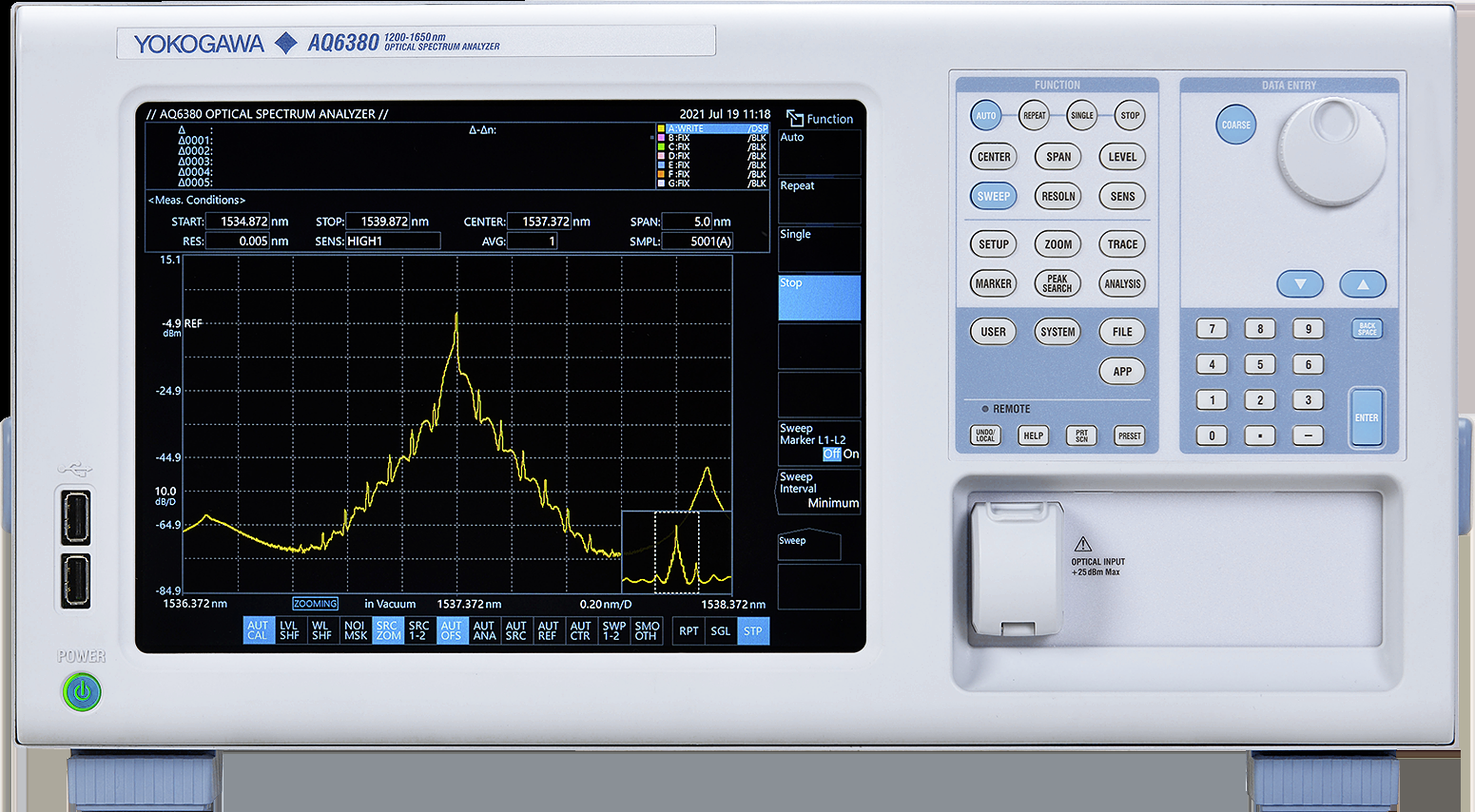Push the REPEAT sweep hardware key
Viewport: 1475px width, 812px height.
[x=1034, y=116]
